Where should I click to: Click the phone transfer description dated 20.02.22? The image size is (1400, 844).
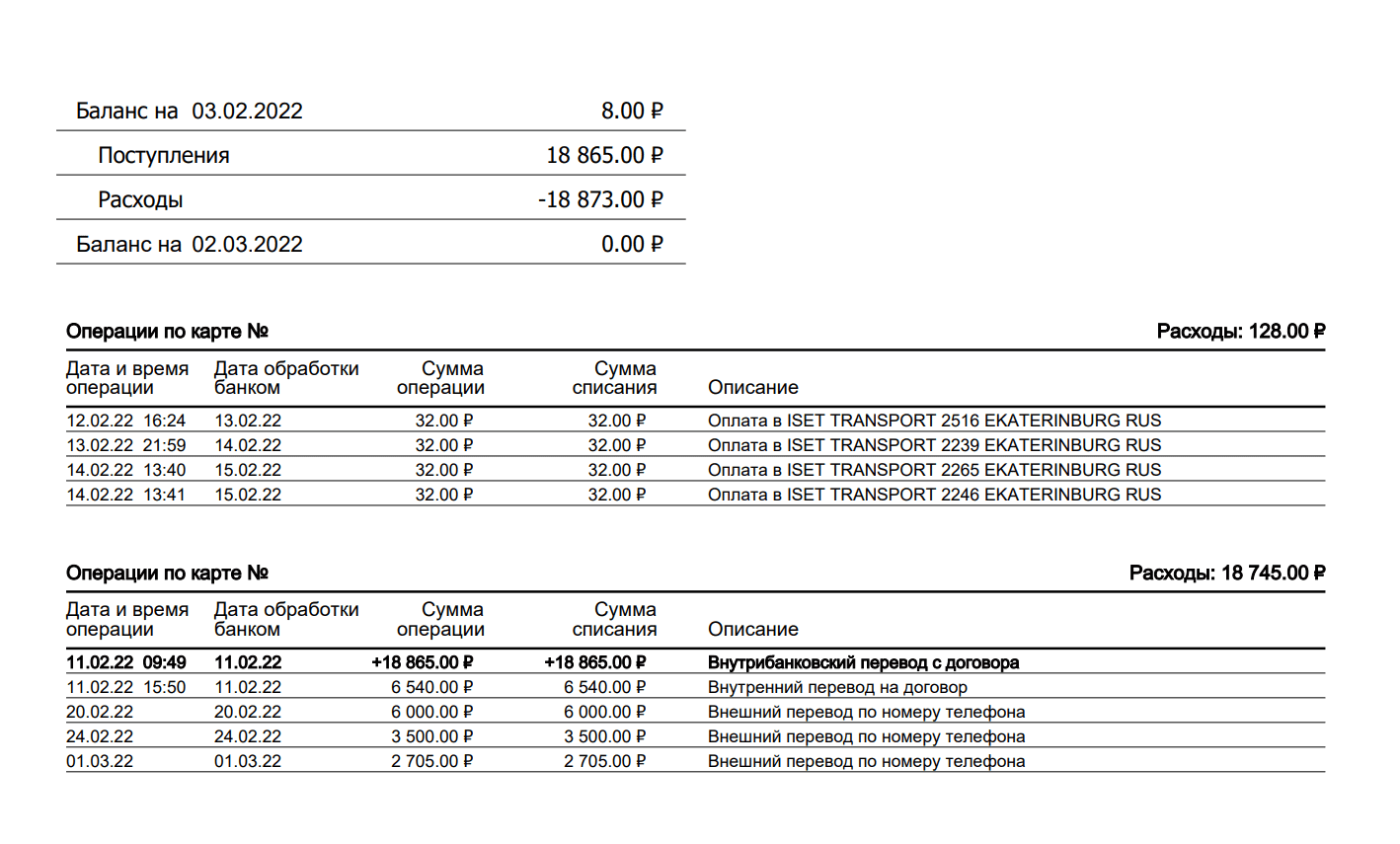(867, 712)
